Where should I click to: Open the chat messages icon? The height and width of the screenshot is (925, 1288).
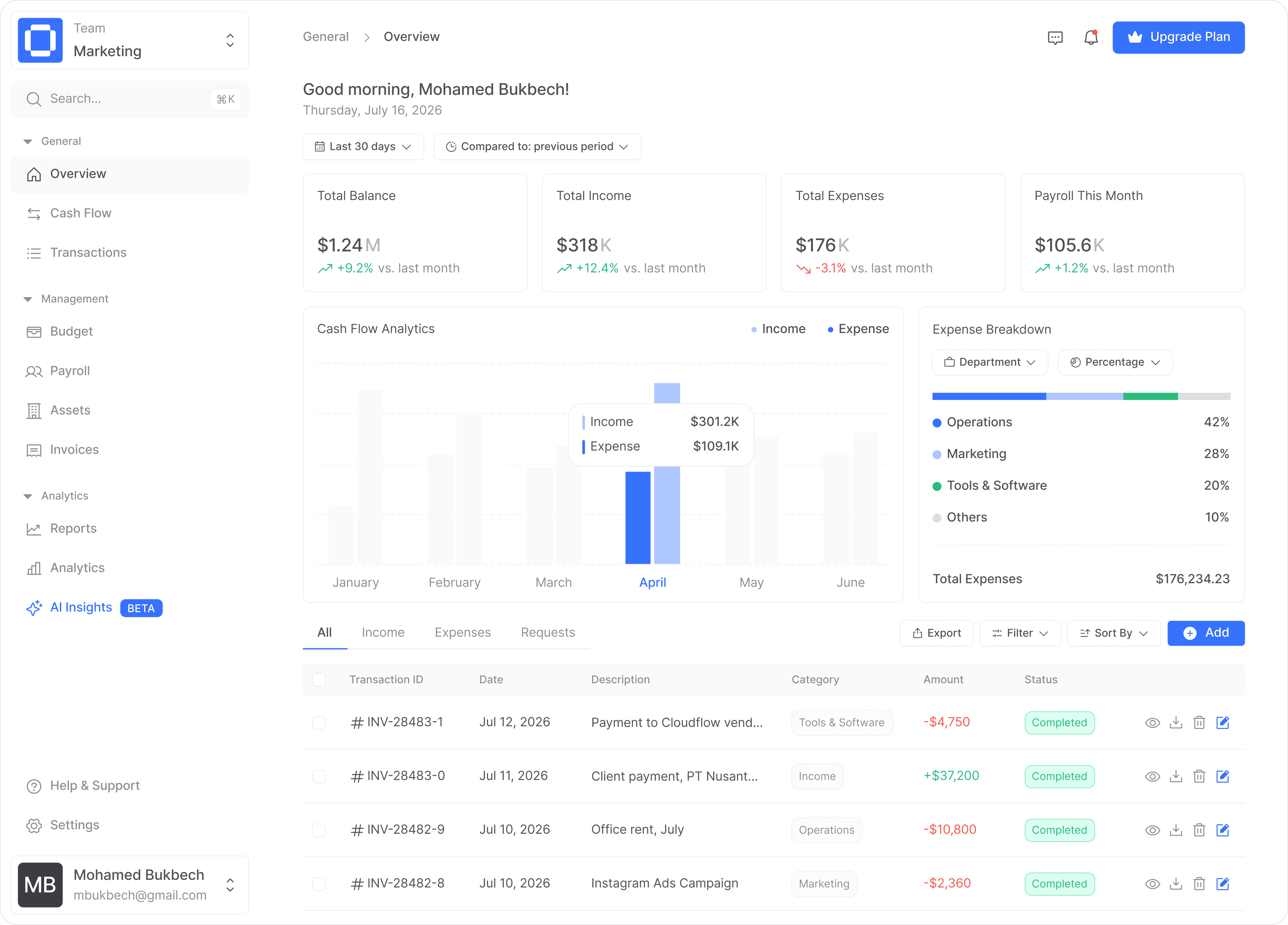1055,37
